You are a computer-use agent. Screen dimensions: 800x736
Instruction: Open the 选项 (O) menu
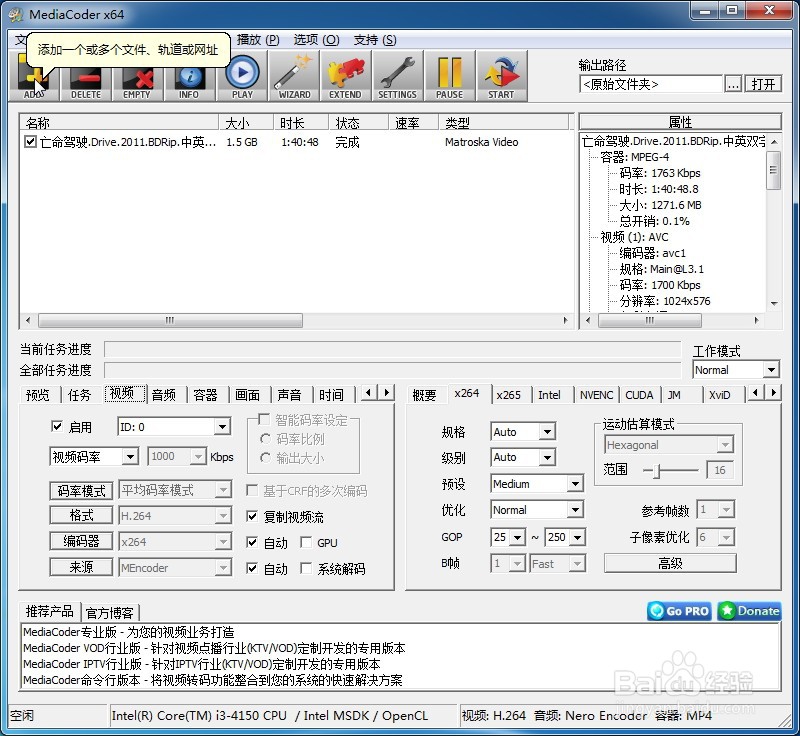(x=316, y=40)
